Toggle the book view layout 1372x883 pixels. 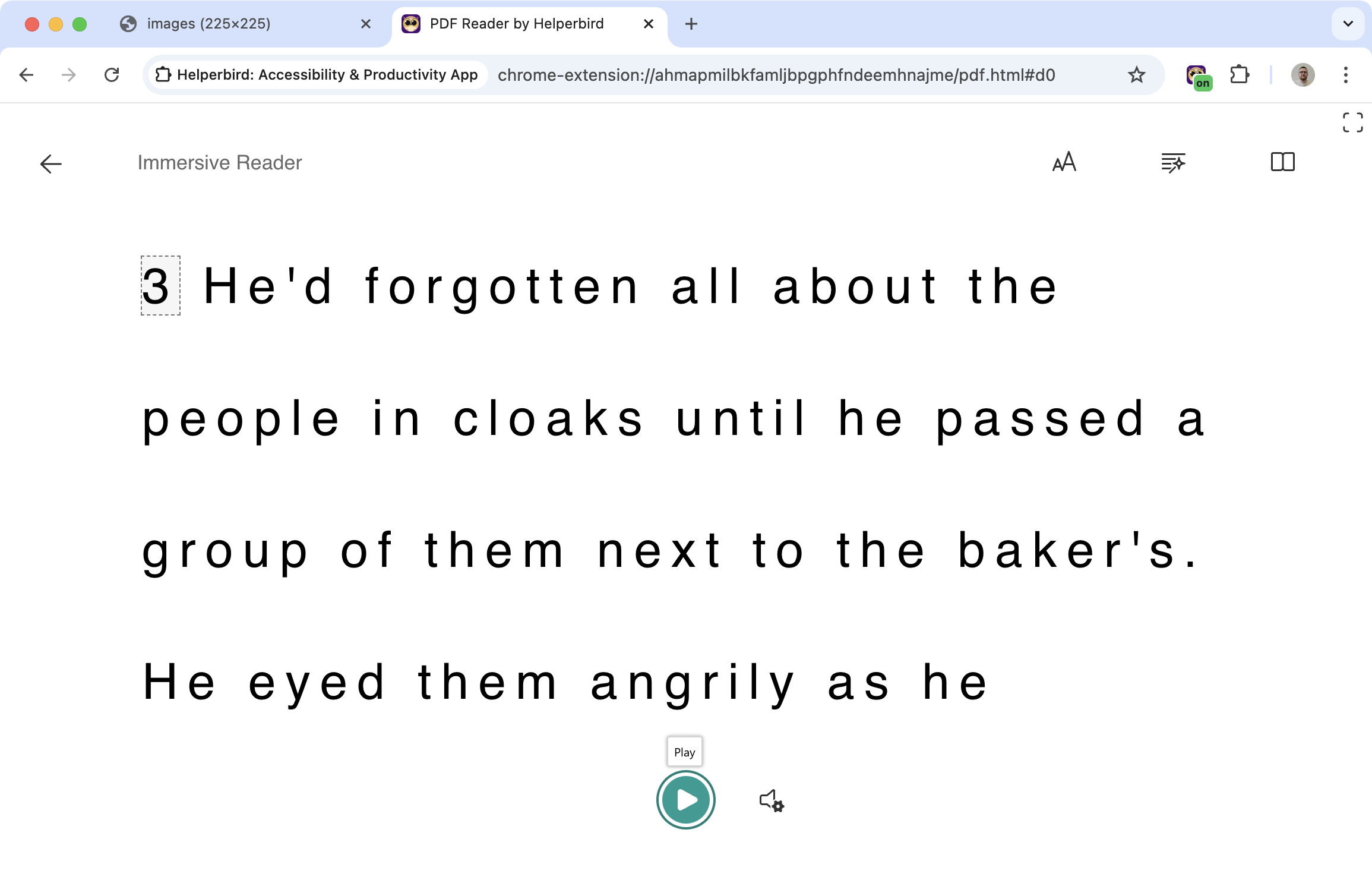(x=1282, y=162)
